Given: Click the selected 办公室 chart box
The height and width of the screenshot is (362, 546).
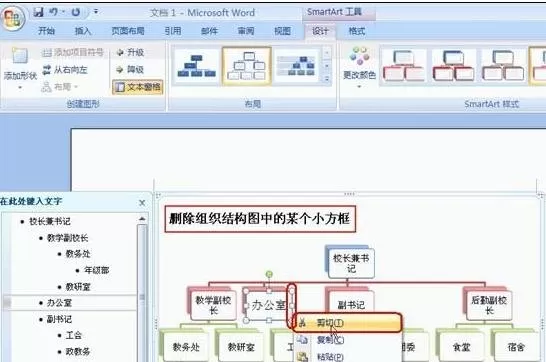Looking at the screenshot, I should click(x=268, y=305).
